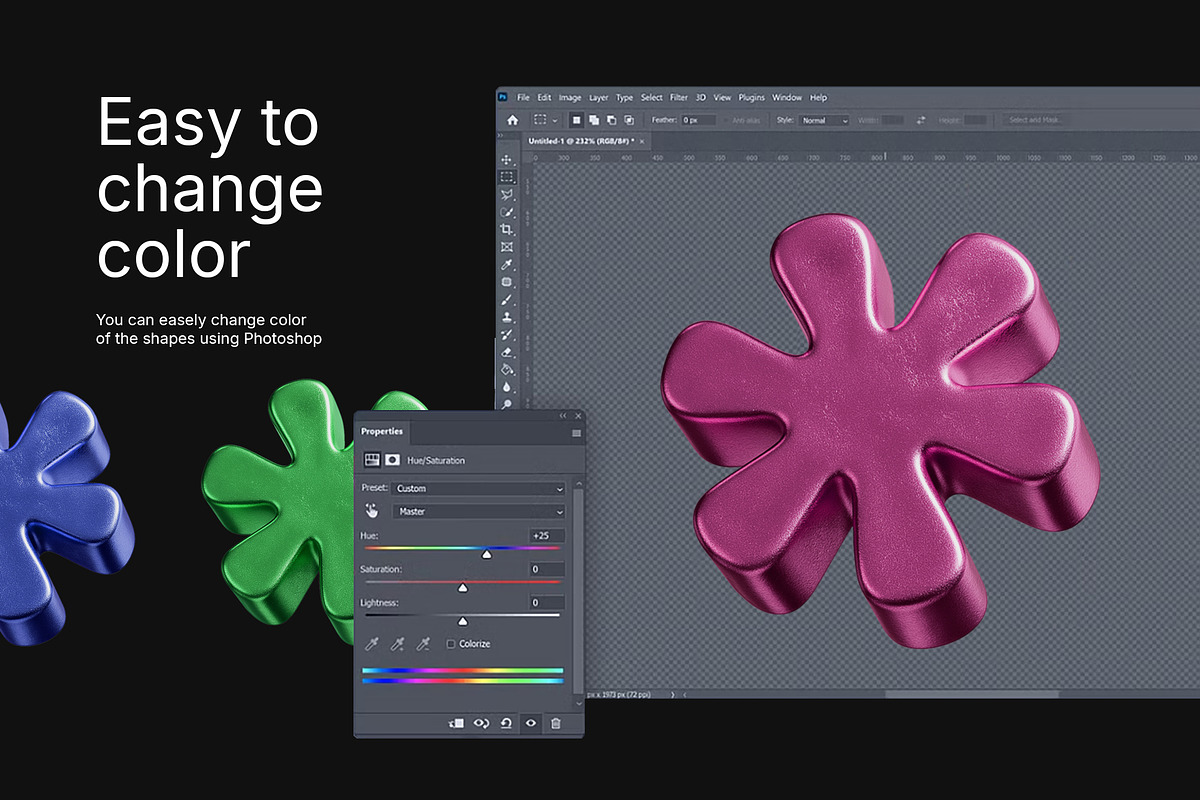Choose Intersect with selection mode icon
The width and height of the screenshot is (1200, 800).
pyautogui.click(x=628, y=120)
